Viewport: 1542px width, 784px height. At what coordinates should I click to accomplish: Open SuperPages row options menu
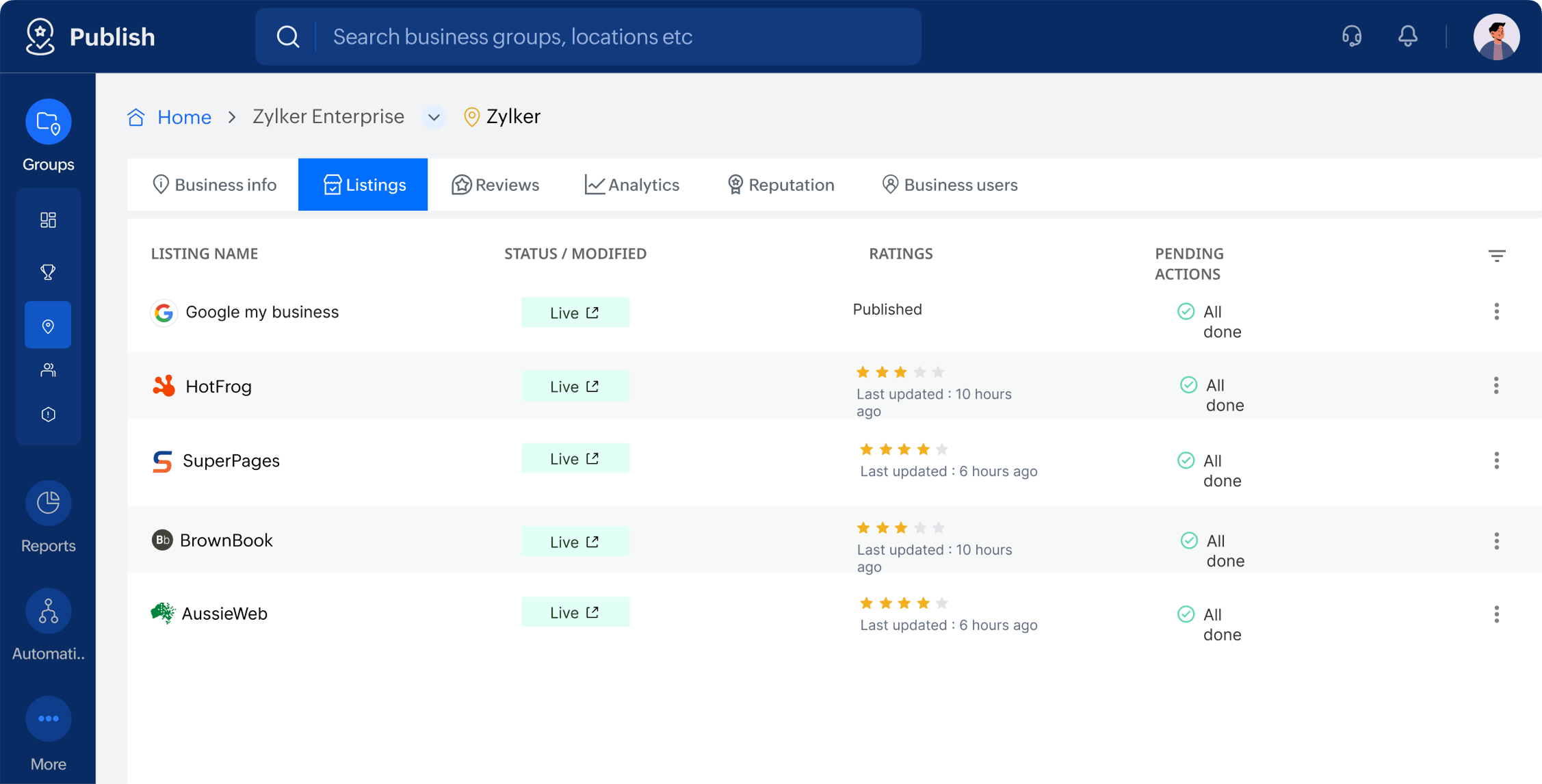[1496, 460]
